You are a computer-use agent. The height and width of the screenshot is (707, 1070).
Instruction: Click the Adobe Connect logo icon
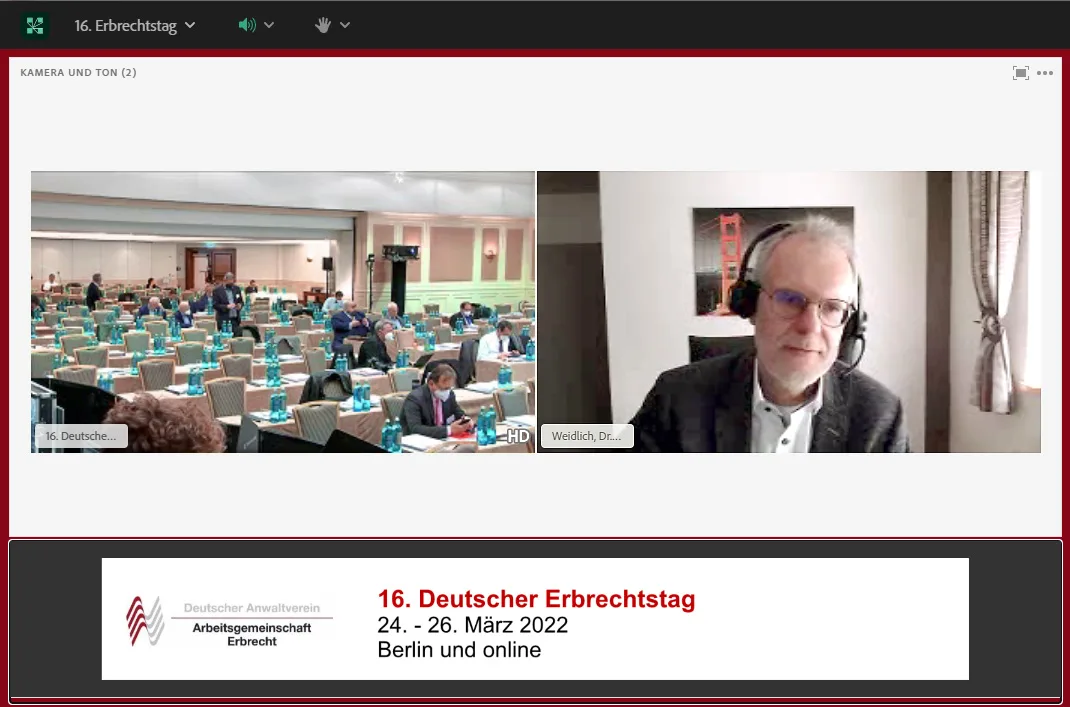pyautogui.click(x=34, y=25)
